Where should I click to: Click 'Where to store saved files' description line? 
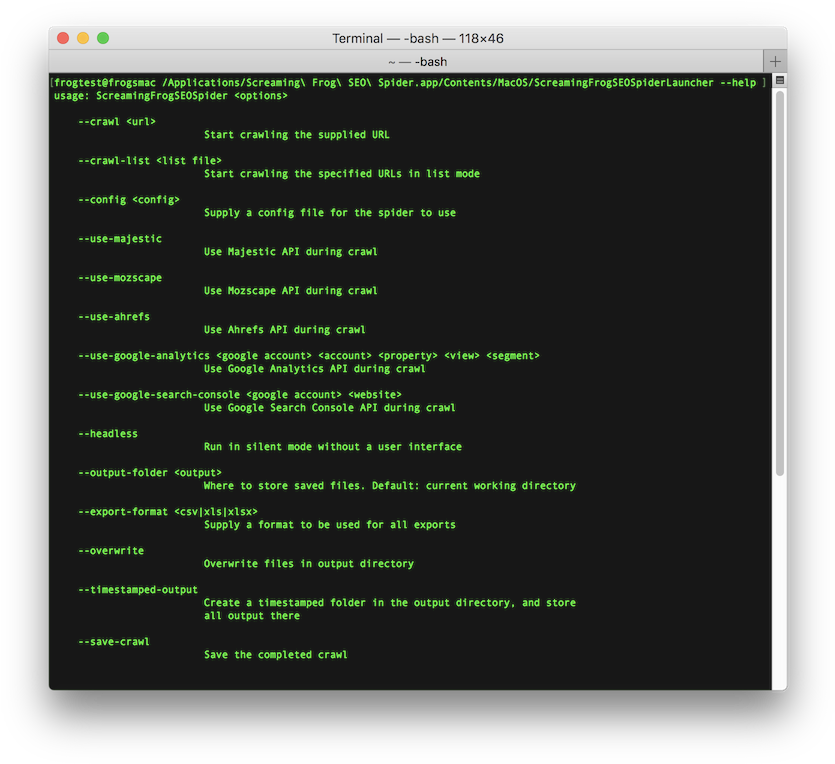390,486
